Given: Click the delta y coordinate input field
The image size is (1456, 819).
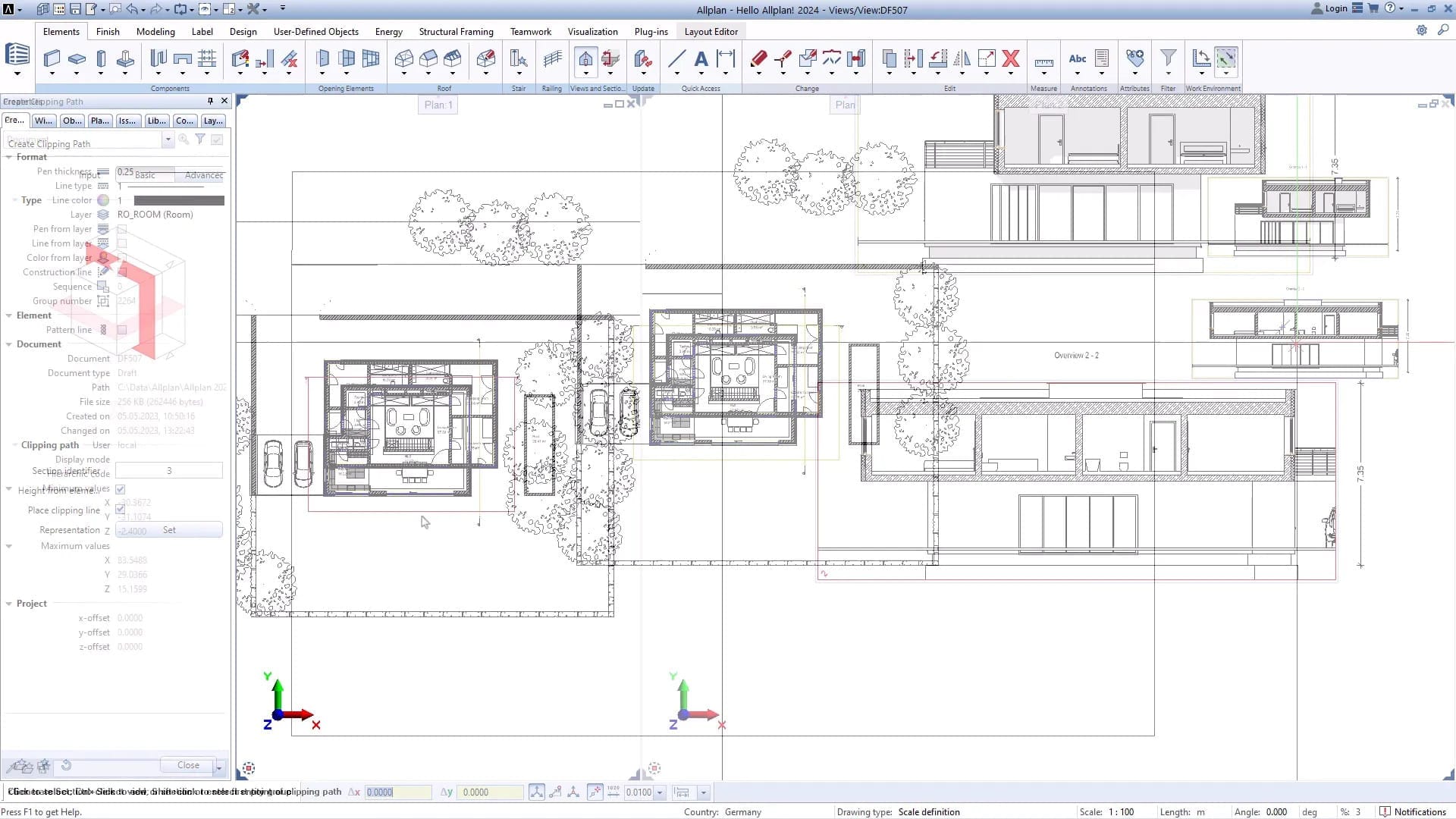Looking at the screenshot, I should pyautogui.click(x=491, y=792).
